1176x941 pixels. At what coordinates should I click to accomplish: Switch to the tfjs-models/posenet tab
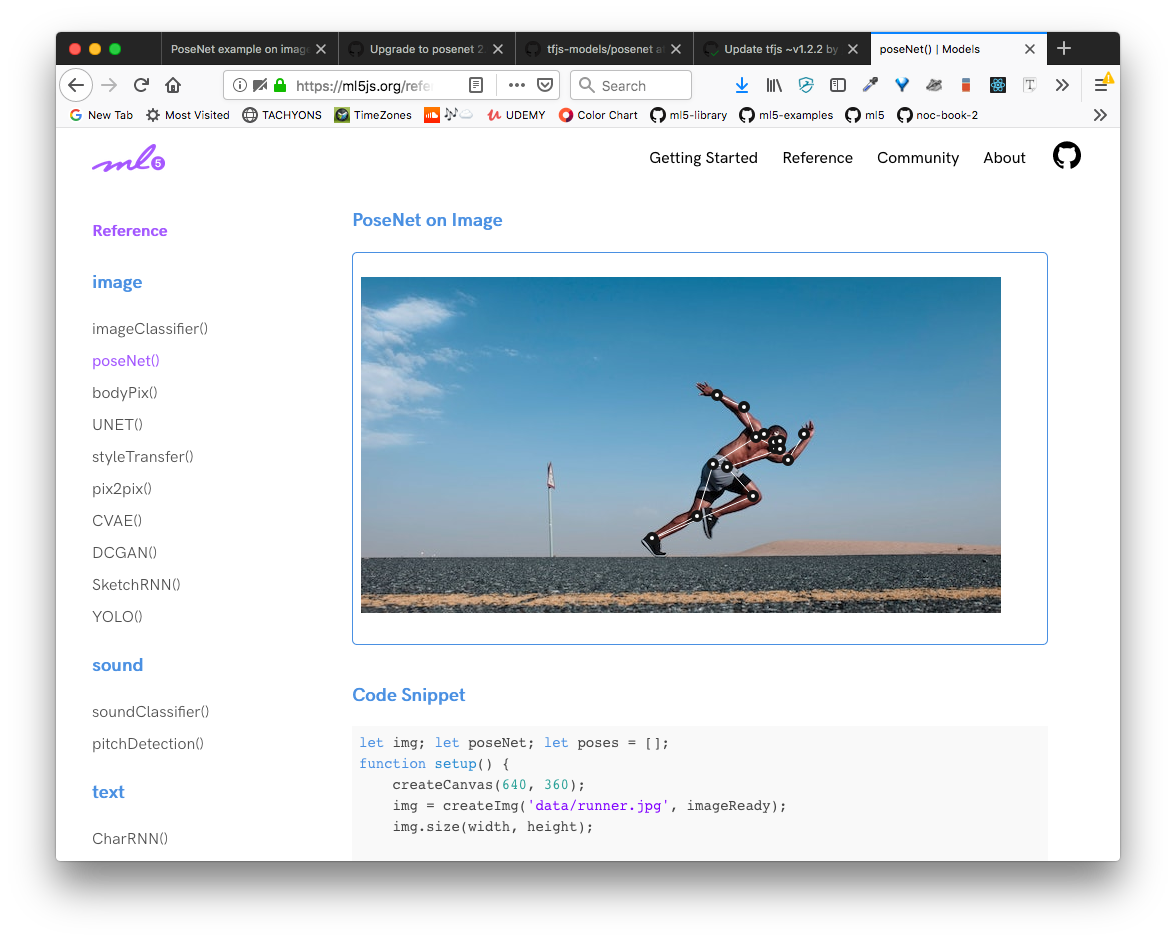click(x=600, y=48)
